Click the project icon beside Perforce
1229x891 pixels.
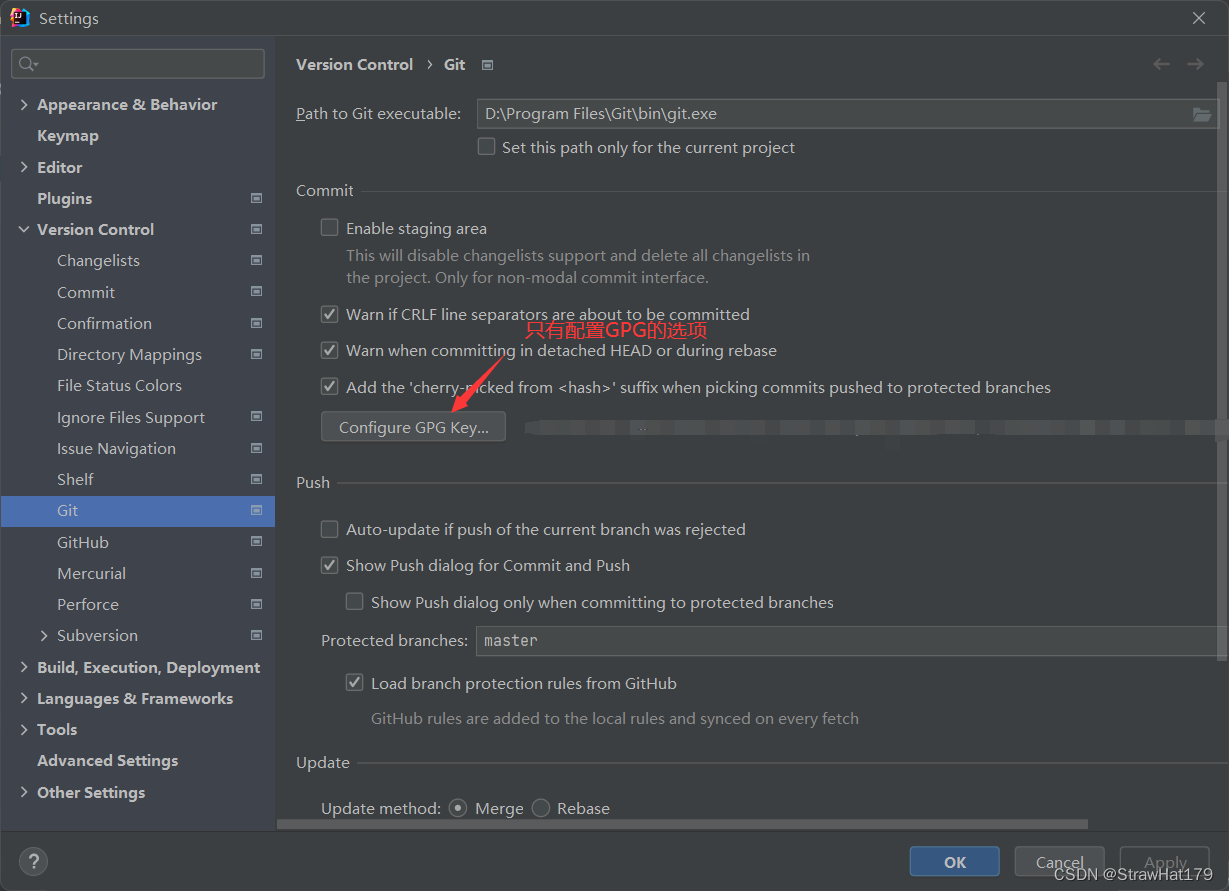256,604
